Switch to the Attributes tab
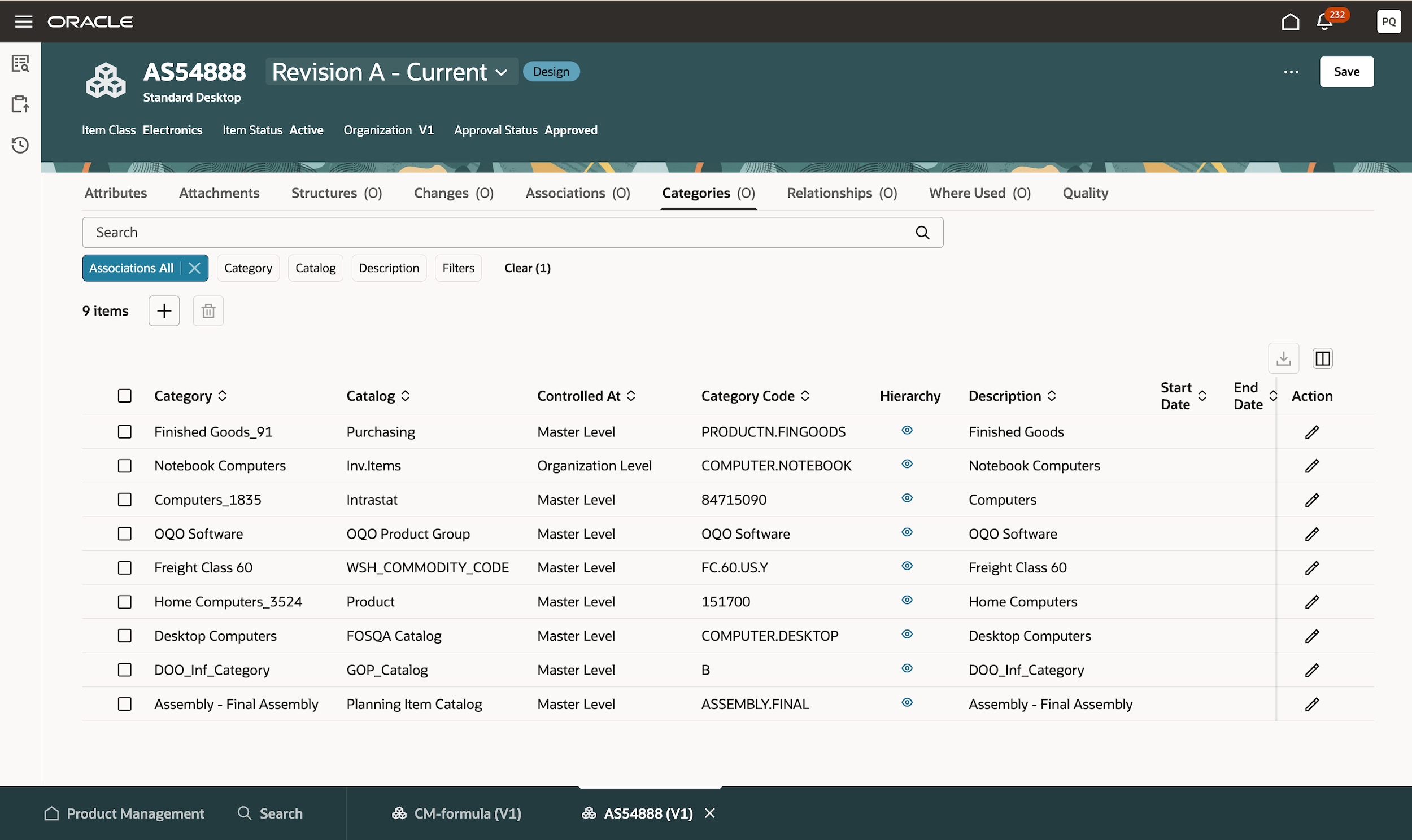Screen dimensions: 1412x840 point(115,193)
